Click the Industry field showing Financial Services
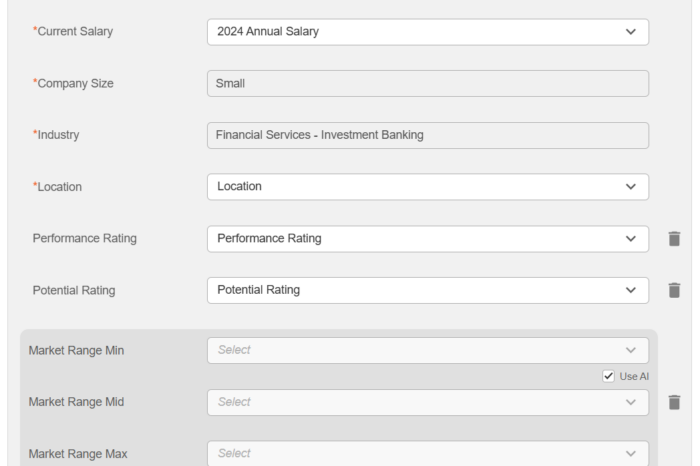Screen dimensions: 700x466 click(x=427, y=135)
